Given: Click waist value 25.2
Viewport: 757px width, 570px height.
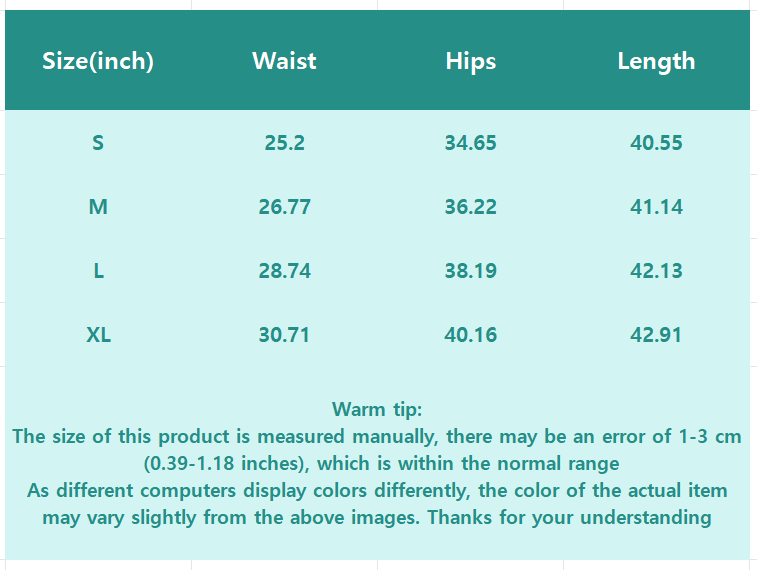Looking at the screenshot, I should click(284, 143).
